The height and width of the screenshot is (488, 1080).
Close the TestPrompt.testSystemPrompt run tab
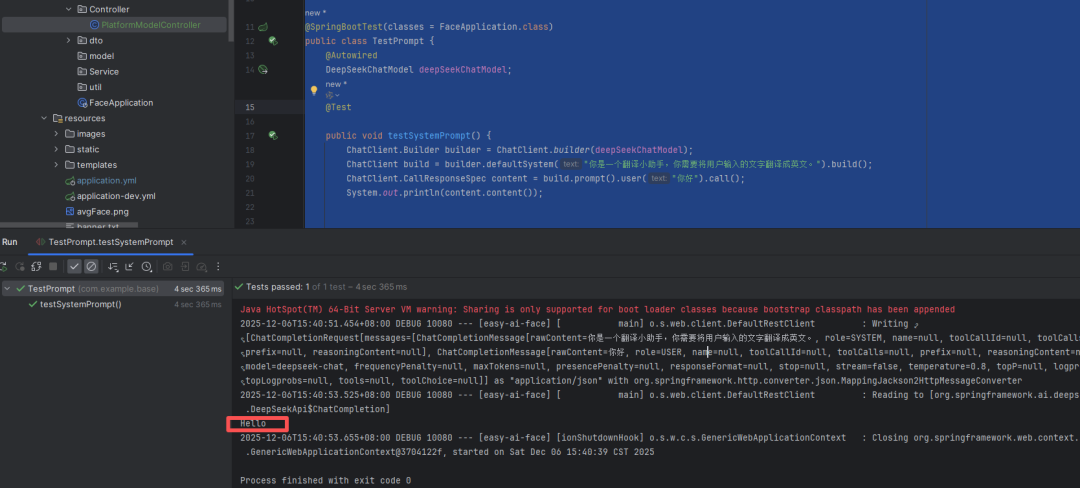pyautogui.click(x=186, y=242)
